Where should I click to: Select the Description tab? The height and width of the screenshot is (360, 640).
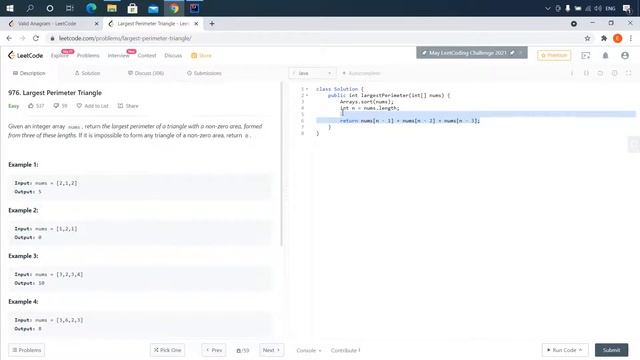pos(29,73)
